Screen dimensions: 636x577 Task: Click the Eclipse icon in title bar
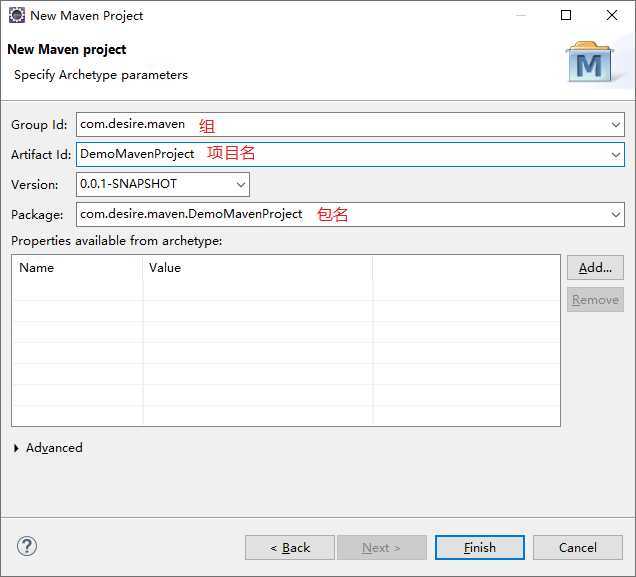17,15
